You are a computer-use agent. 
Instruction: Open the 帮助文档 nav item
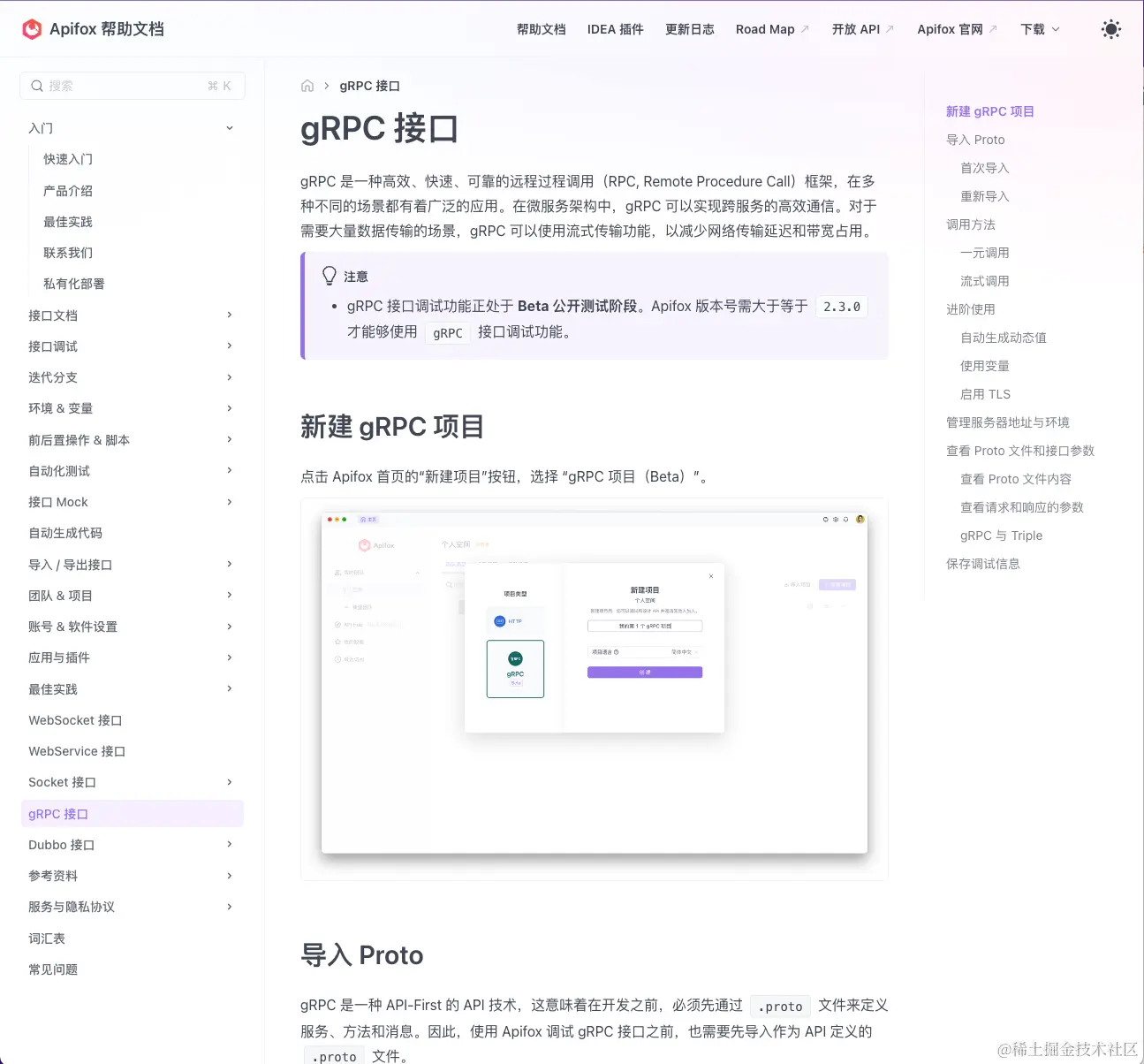click(542, 29)
